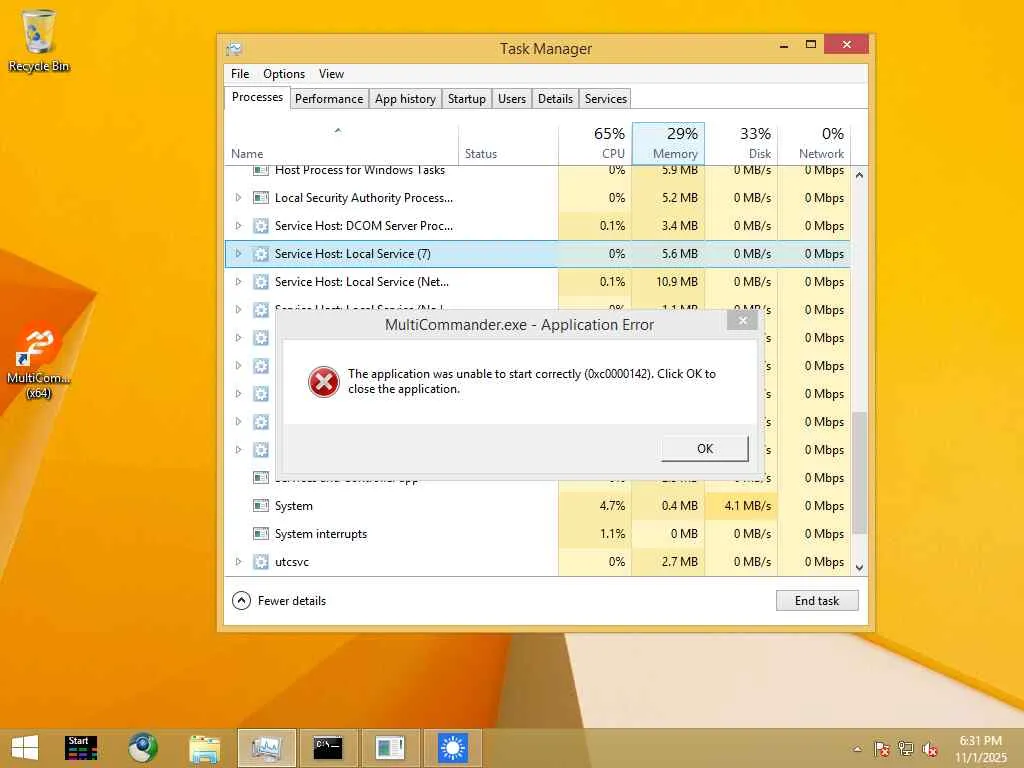Switch to the Startup tab
The height and width of the screenshot is (768, 1024).
pos(467,99)
